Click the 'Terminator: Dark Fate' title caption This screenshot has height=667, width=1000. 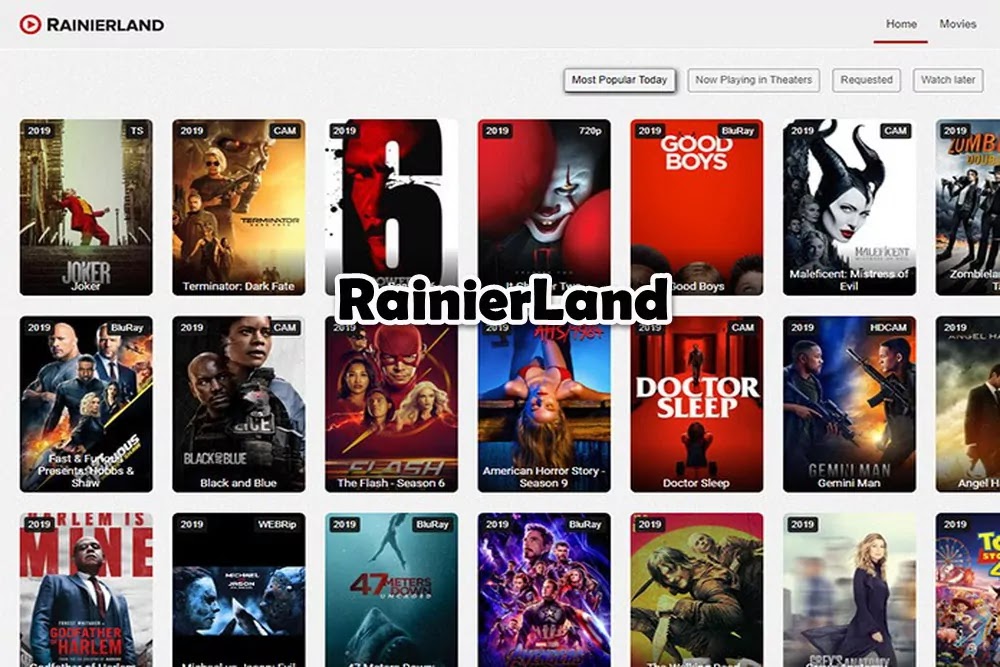coord(239,286)
